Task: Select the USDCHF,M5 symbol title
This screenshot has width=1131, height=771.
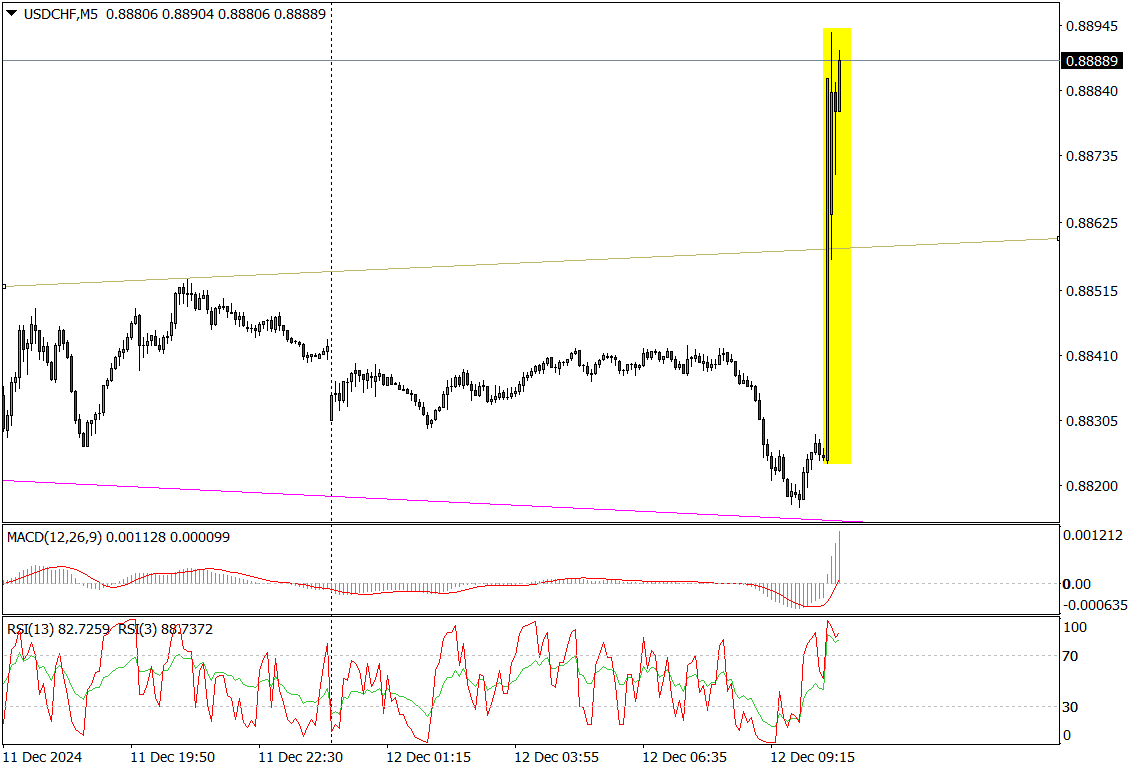Action: (x=61, y=14)
